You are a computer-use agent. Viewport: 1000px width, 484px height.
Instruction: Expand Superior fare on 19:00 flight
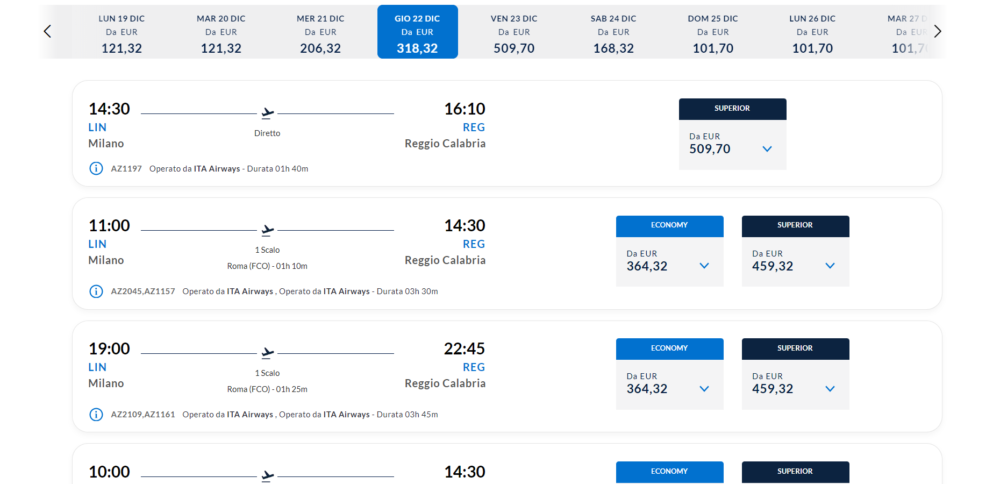point(830,389)
